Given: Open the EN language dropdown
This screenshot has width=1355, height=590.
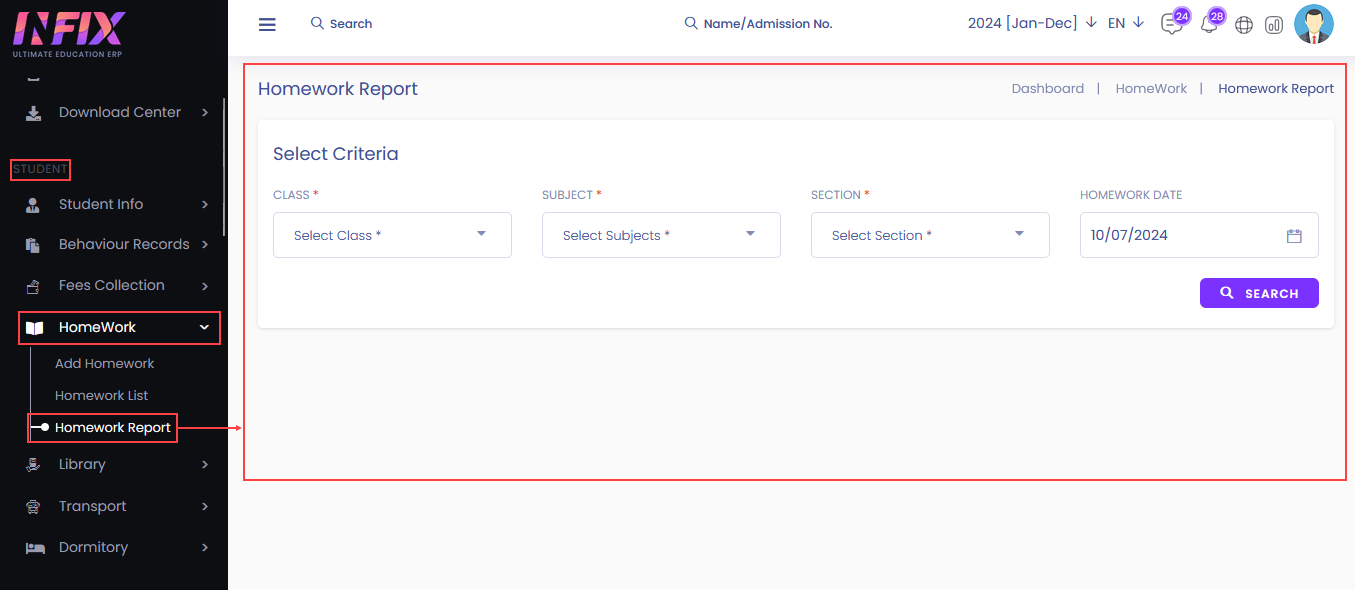Looking at the screenshot, I should click(x=1126, y=23).
